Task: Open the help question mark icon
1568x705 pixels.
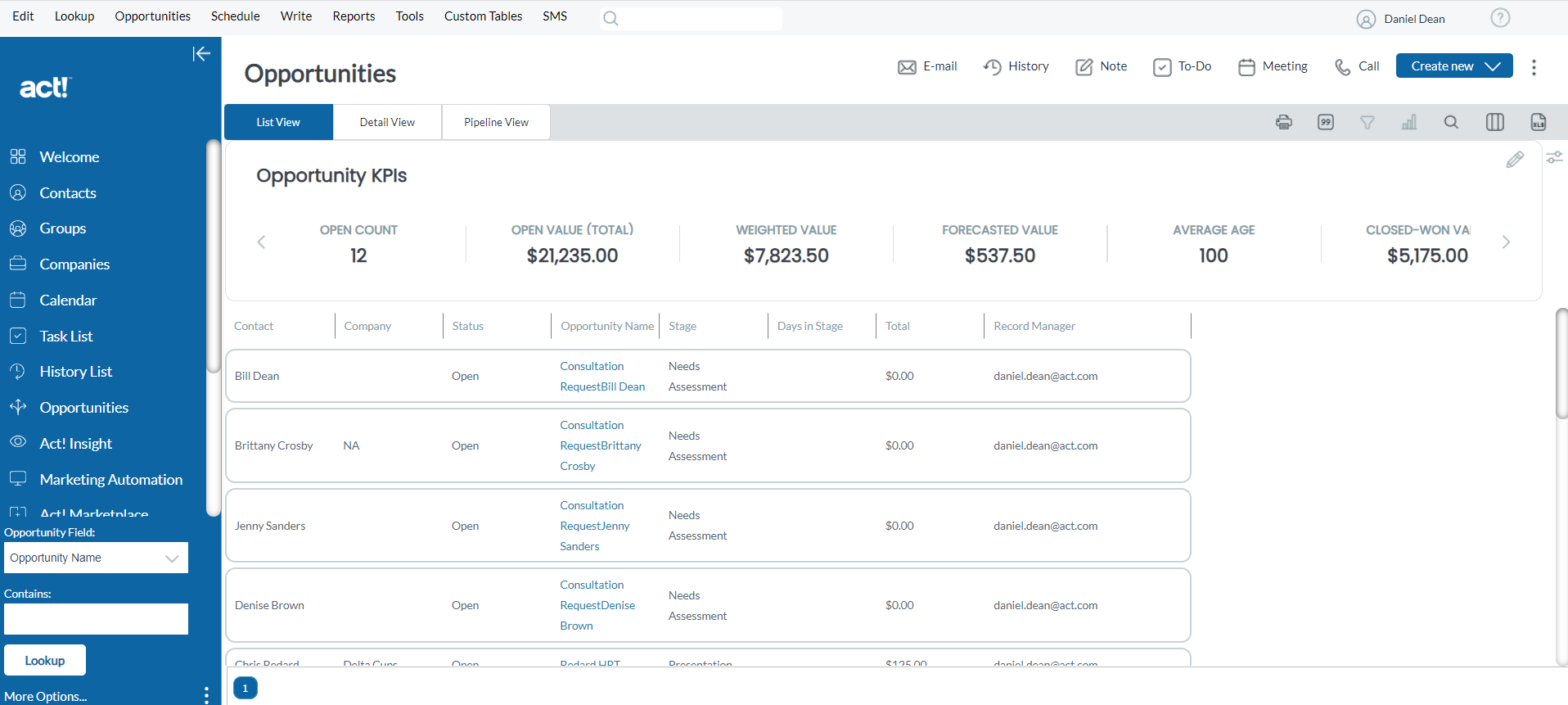Action: (1500, 18)
